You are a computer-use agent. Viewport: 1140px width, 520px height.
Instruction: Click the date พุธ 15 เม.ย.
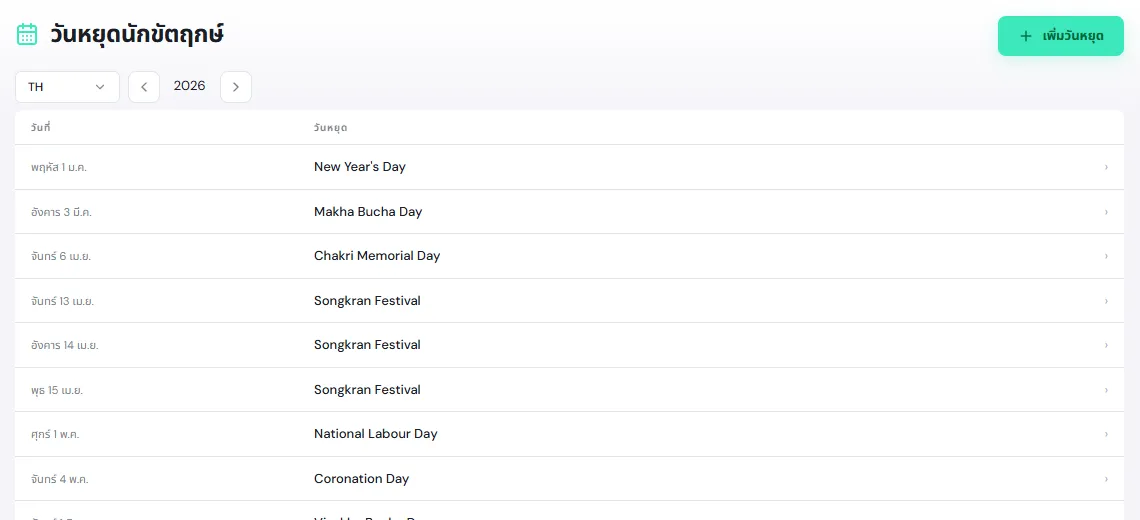pyautogui.click(x=57, y=391)
